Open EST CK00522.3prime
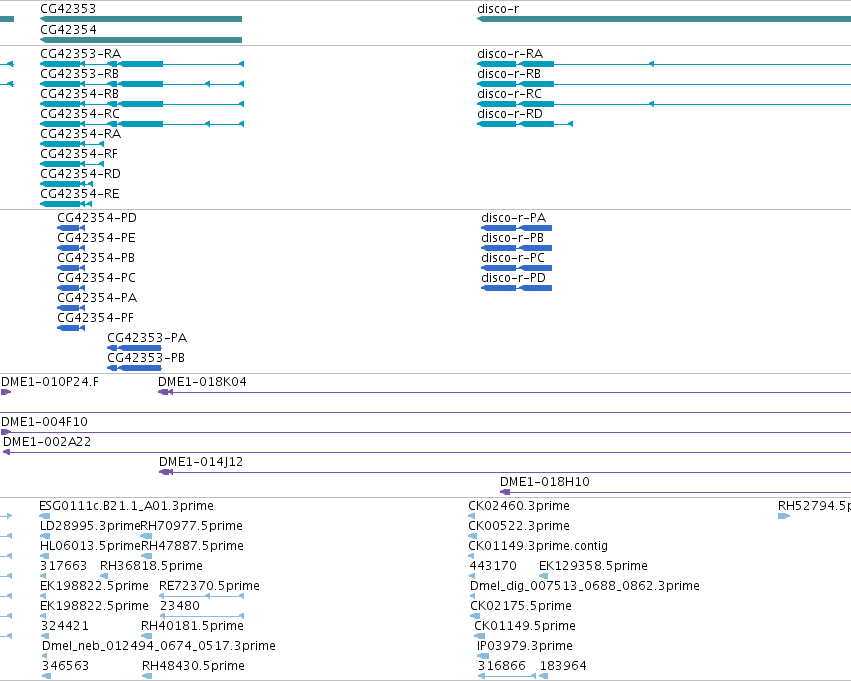 [473, 536]
